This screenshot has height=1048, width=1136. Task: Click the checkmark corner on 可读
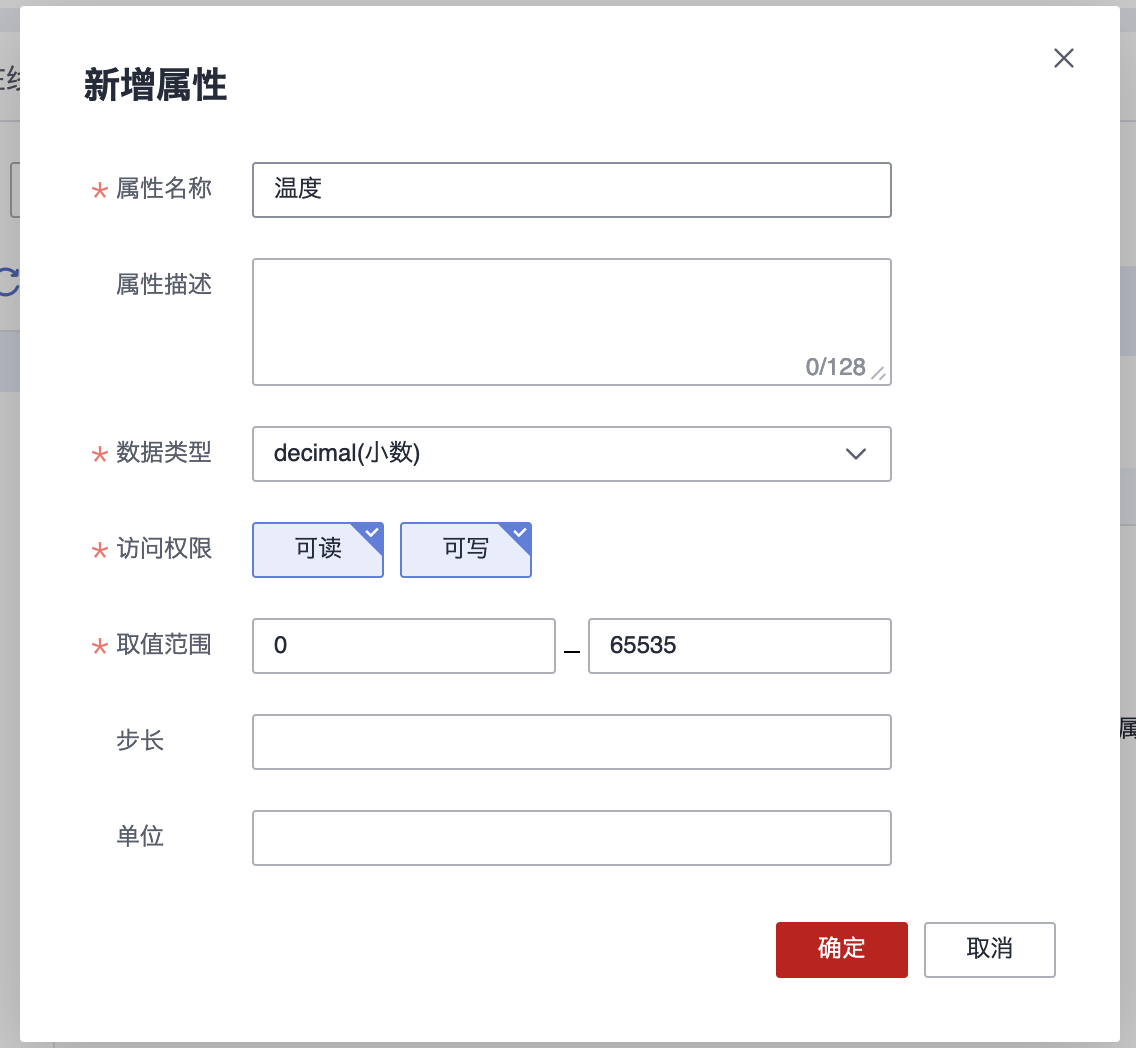[372, 533]
